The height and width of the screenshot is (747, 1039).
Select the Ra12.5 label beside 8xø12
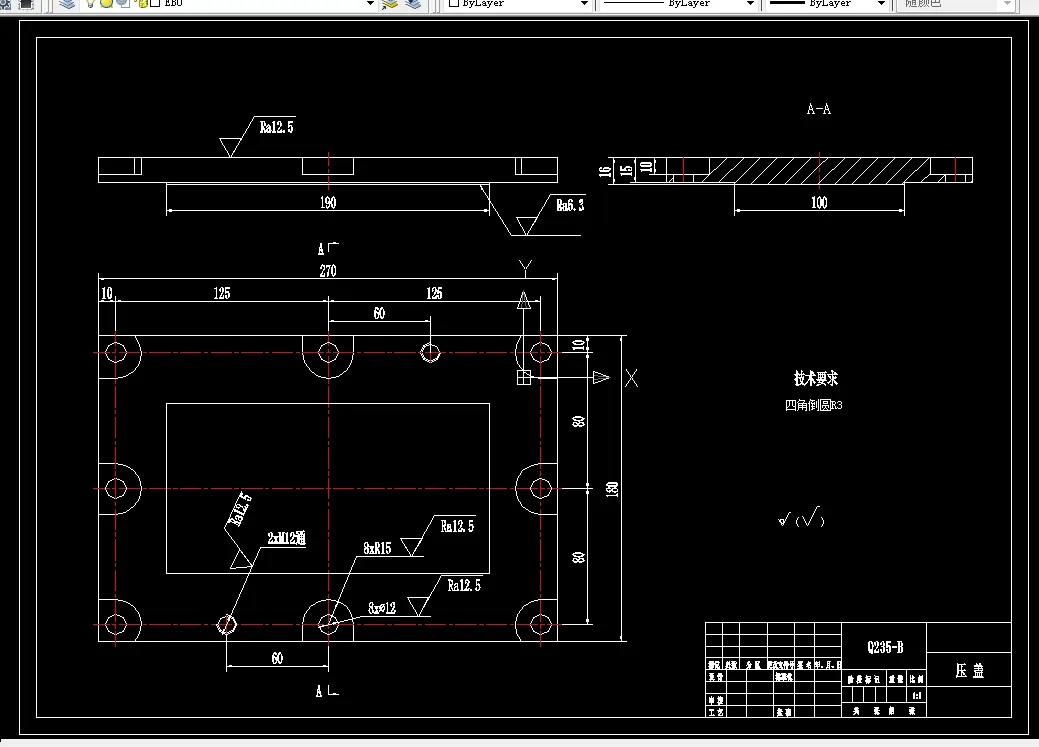tap(464, 585)
